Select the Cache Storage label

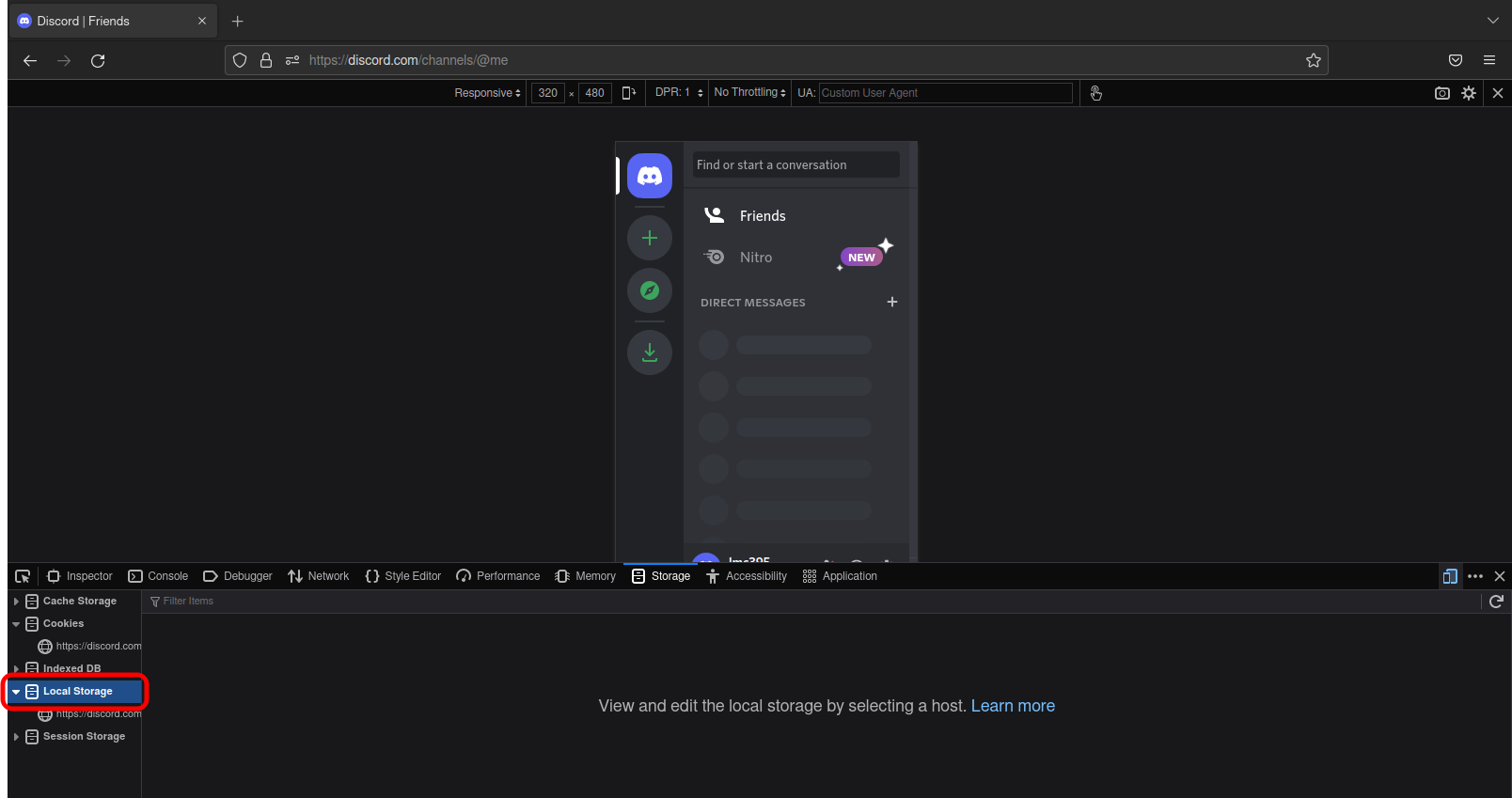tap(80, 602)
